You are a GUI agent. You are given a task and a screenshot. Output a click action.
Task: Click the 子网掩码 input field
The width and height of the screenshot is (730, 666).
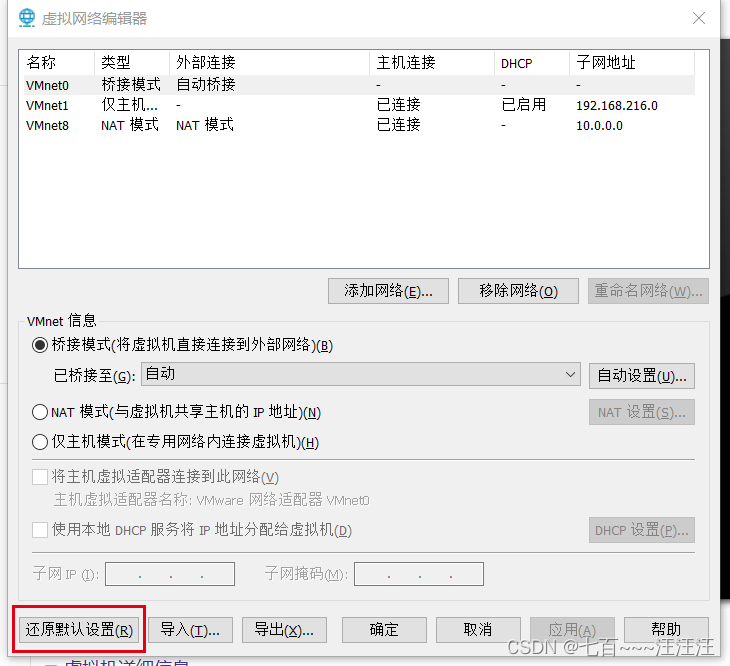pyautogui.click(x=419, y=574)
